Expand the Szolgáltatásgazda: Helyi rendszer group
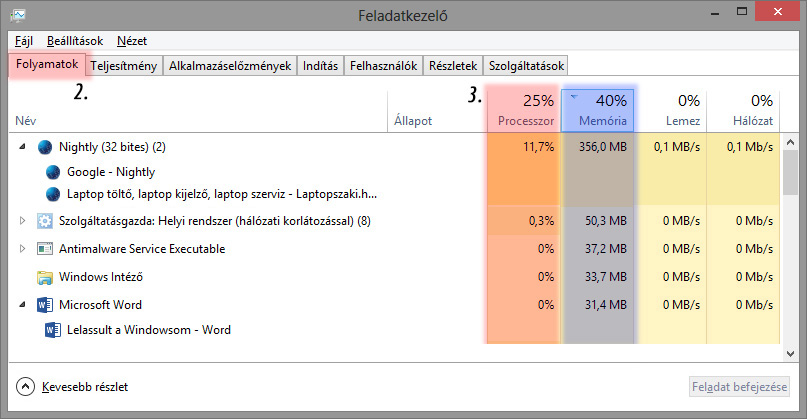Viewport: 807px width, 419px height. pyautogui.click(x=22, y=221)
